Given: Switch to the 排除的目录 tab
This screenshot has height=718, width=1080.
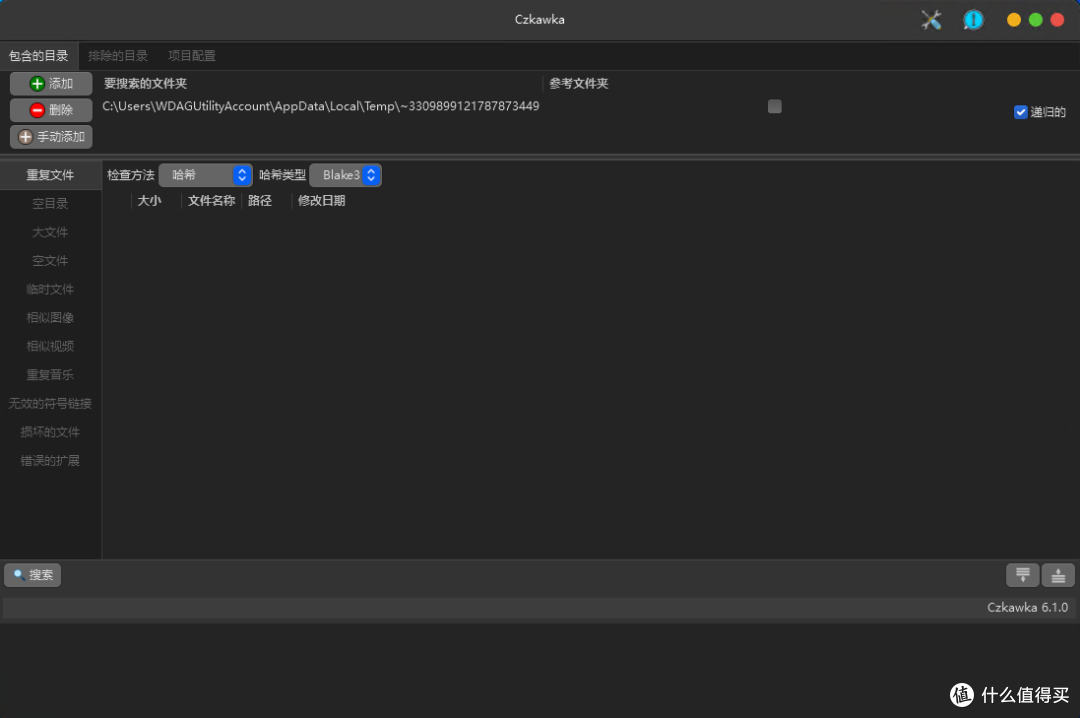Looking at the screenshot, I should [118, 56].
